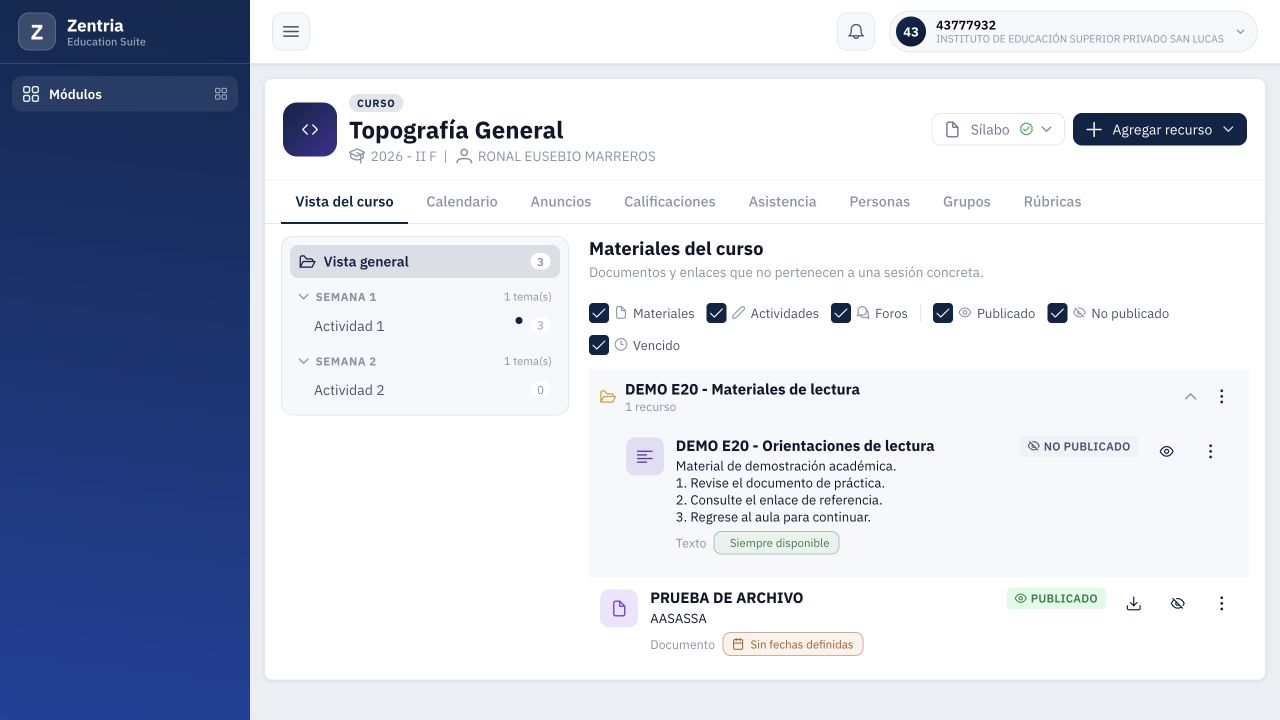Open options menu for Materiales de lectura folder
Image resolution: width=1280 pixels, height=720 pixels.
click(1221, 396)
